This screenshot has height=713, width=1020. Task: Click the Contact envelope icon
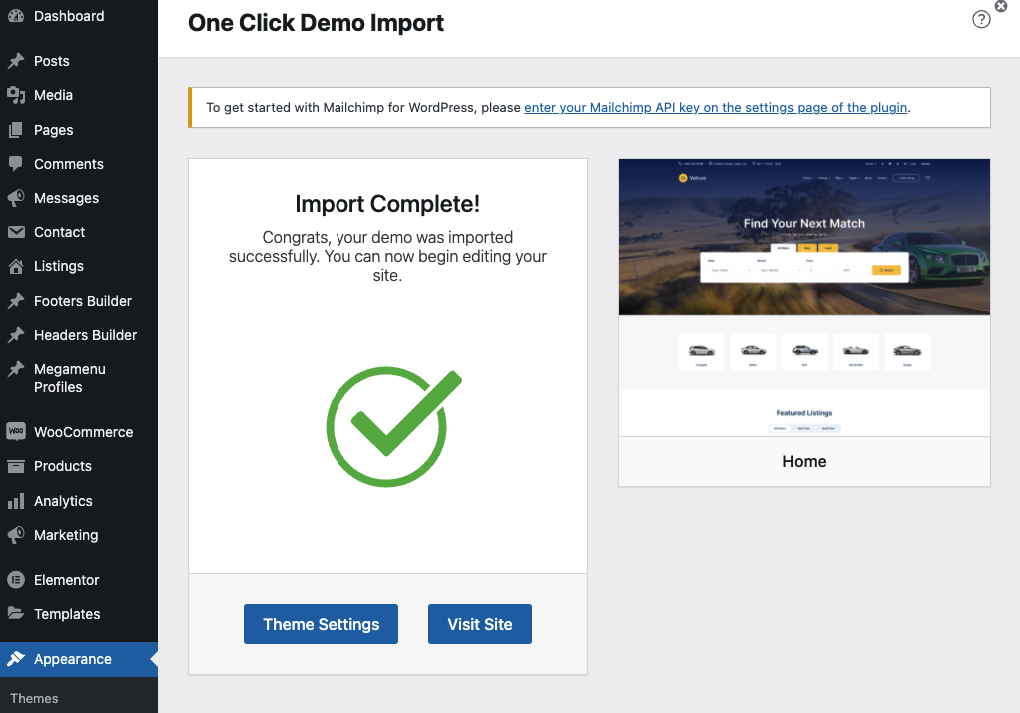16,232
